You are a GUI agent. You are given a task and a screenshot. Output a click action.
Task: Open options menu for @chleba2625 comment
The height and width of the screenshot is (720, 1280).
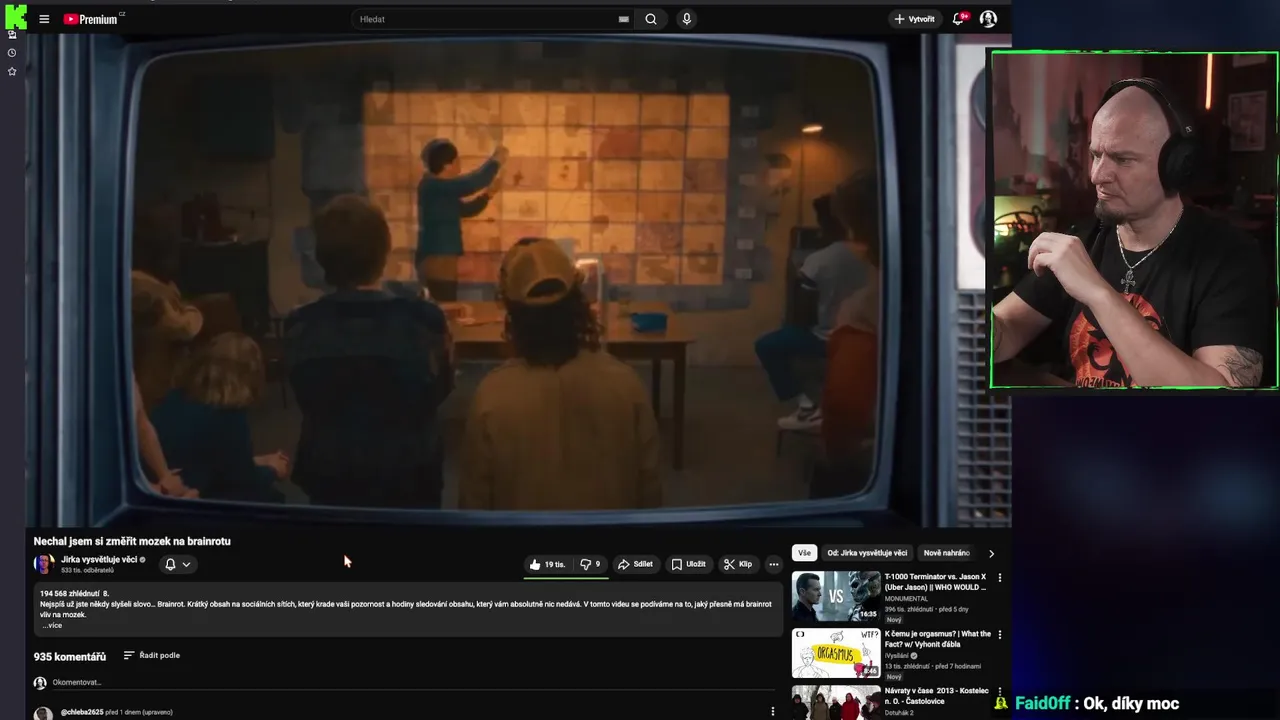[772, 712]
